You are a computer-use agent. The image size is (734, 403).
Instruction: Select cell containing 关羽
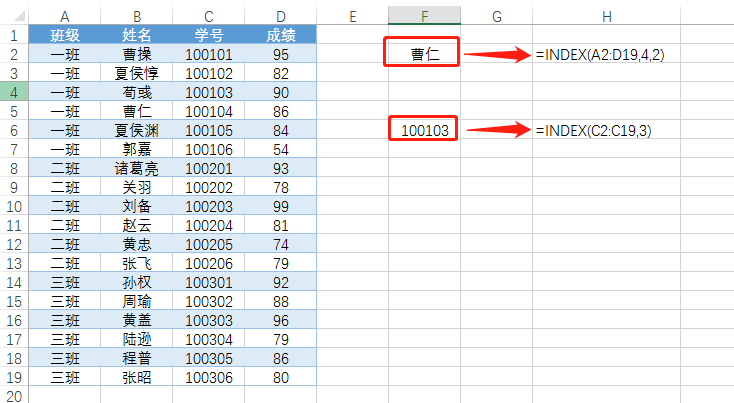137,187
